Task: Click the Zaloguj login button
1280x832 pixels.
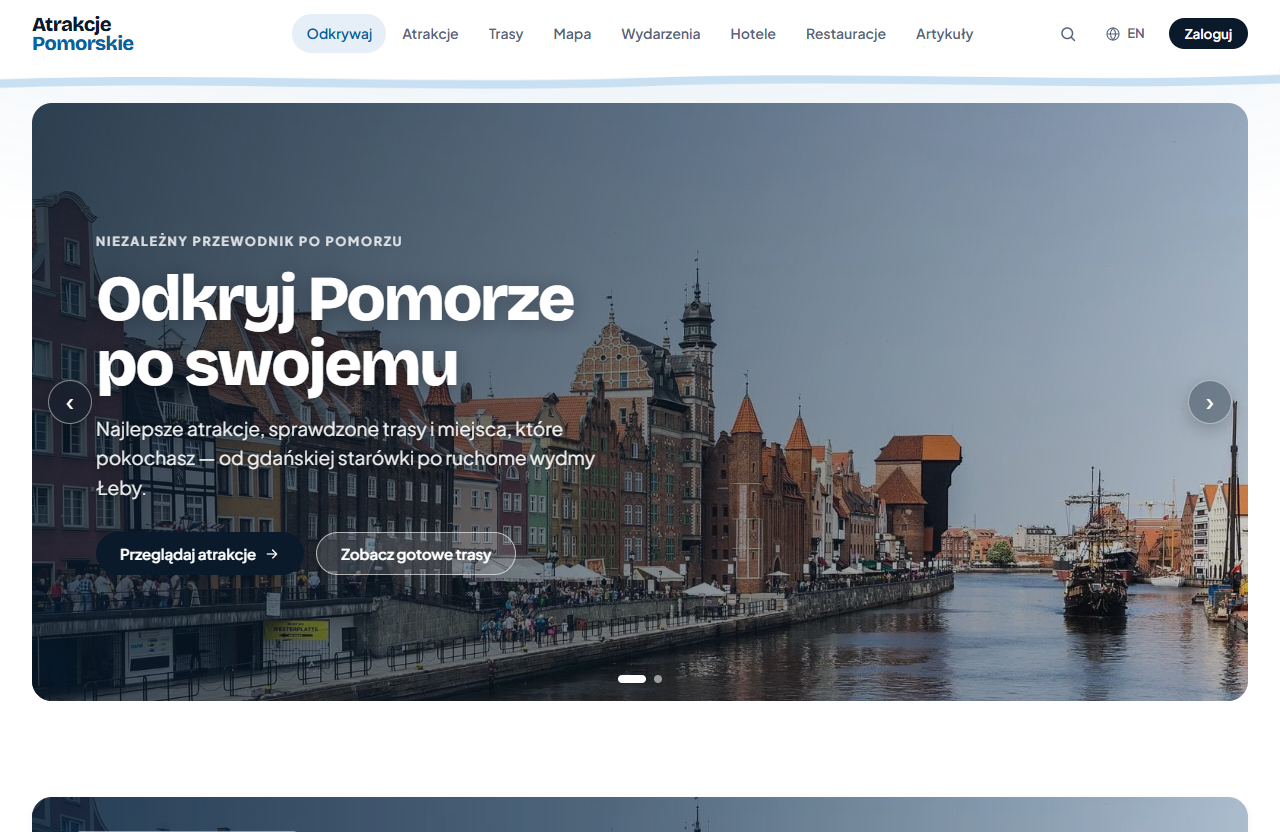Action: (x=1208, y=33)
